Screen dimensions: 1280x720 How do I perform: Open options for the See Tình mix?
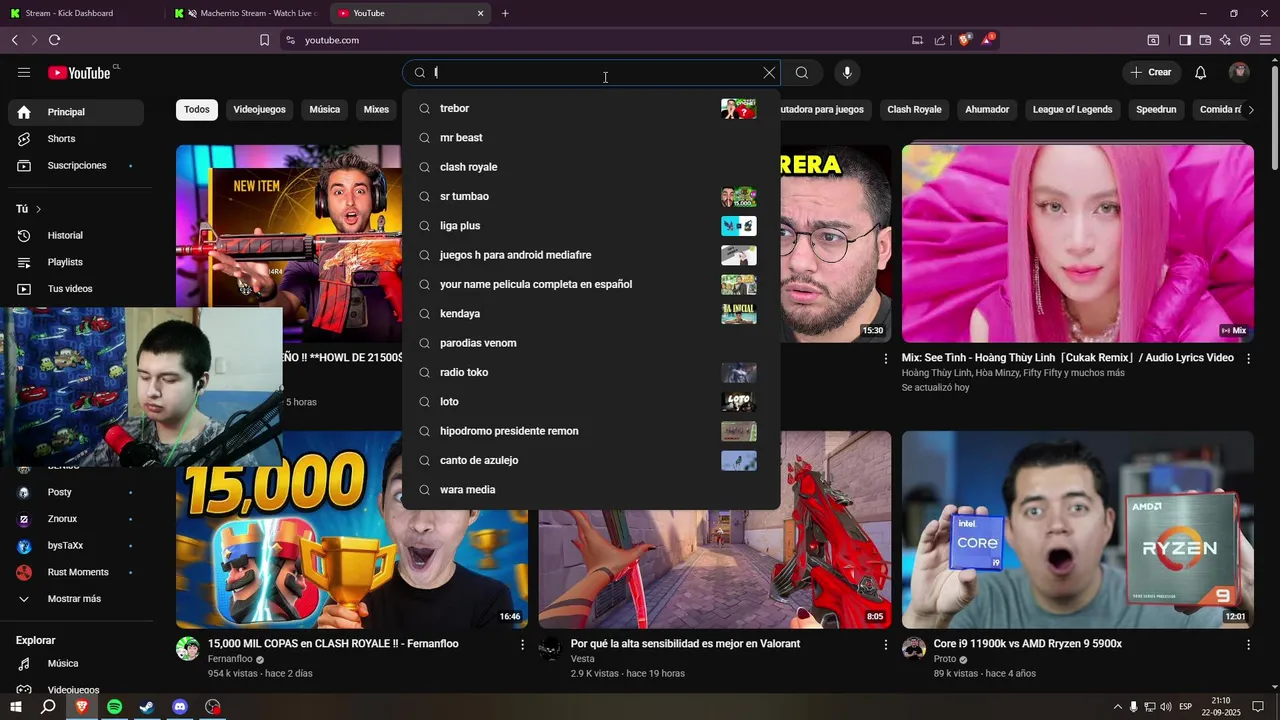click(1248, 359)
